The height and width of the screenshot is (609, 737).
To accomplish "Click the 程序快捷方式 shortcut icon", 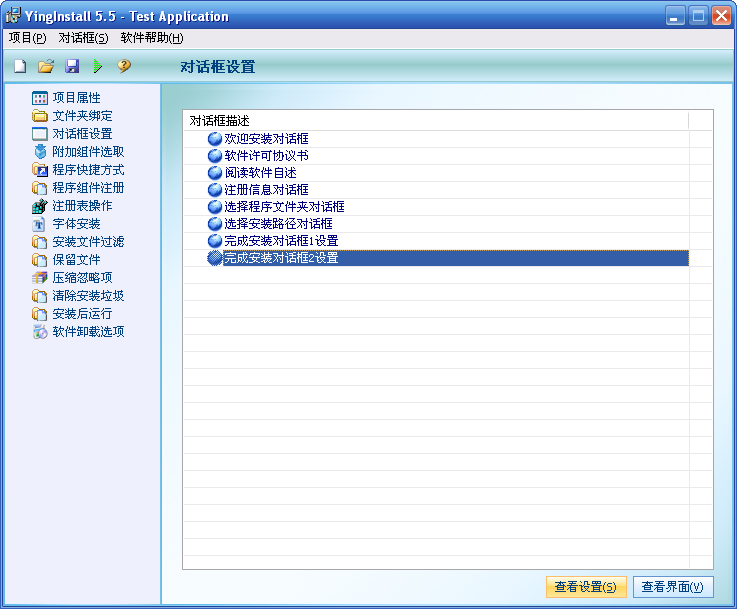I will (40, 170).
